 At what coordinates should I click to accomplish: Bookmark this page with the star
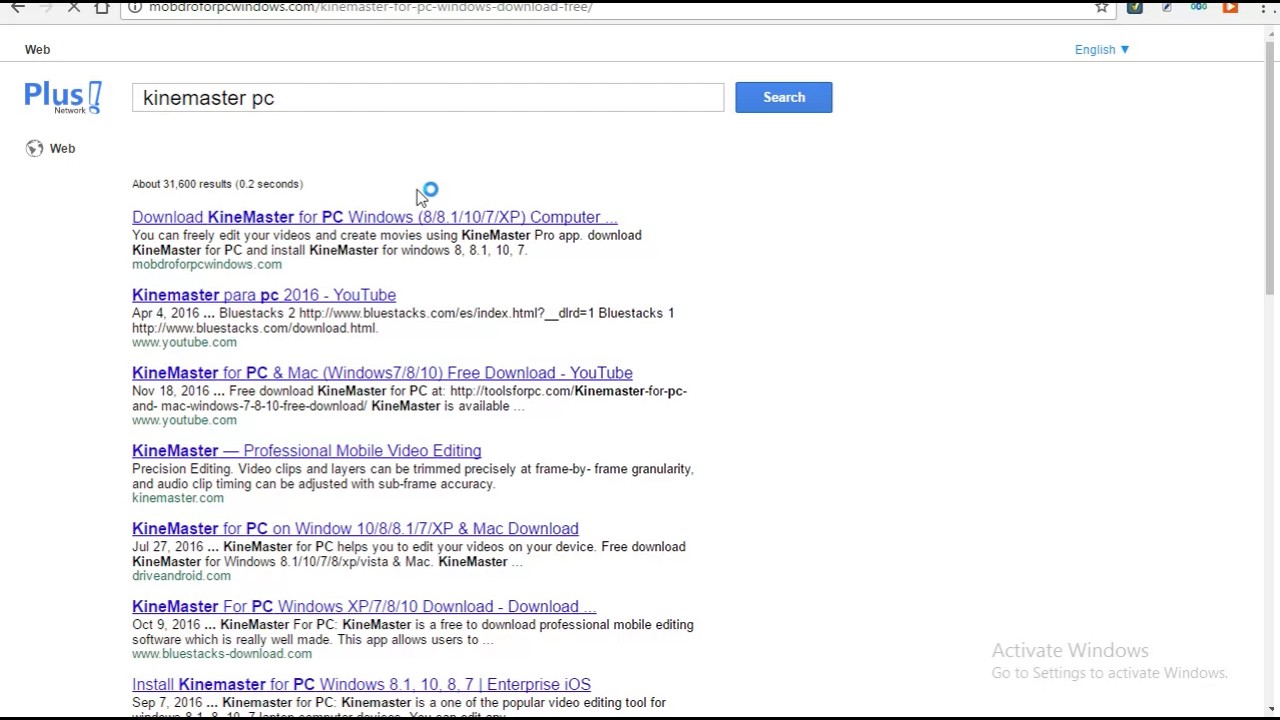pyautogui.click(x=1102, y=7)
